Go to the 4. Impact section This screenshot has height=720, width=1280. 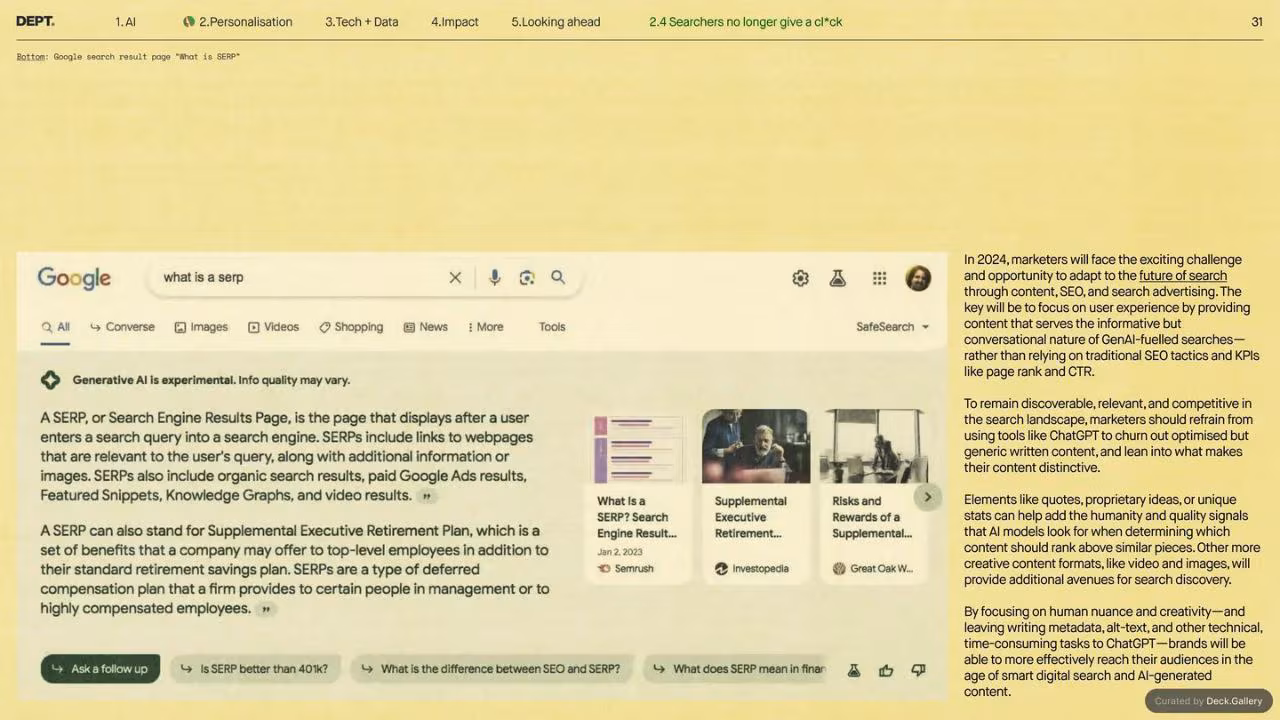455,21
